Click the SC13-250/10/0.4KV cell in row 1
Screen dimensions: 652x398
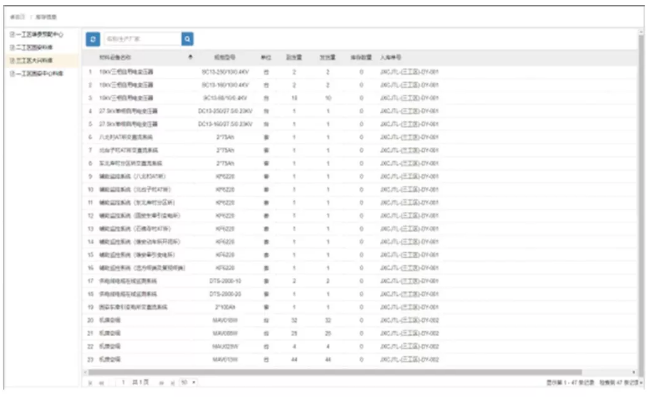click(225, 72)
